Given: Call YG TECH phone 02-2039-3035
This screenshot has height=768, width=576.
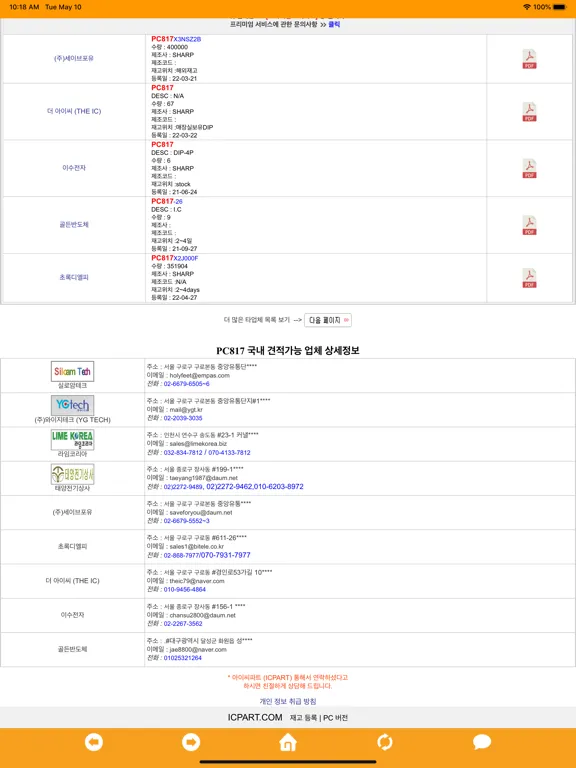Looking at the screenshot, I should 183,418.
